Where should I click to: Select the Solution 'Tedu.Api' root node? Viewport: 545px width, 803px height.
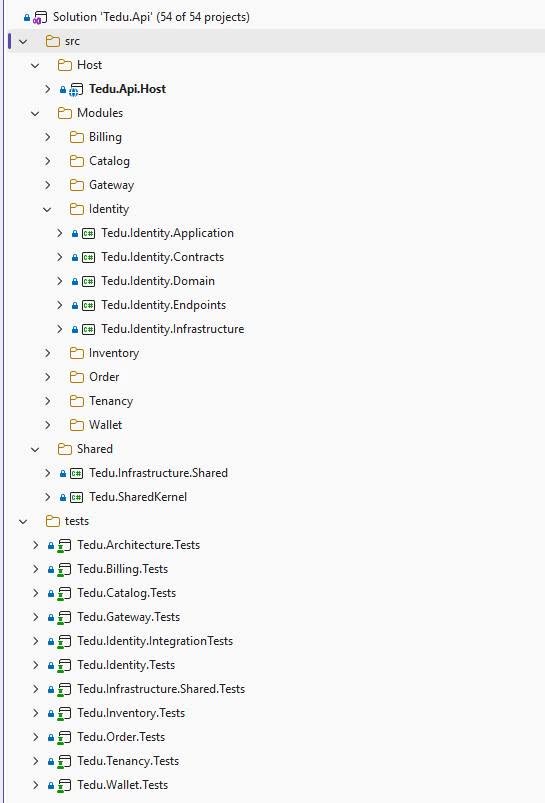pos(151,17)
